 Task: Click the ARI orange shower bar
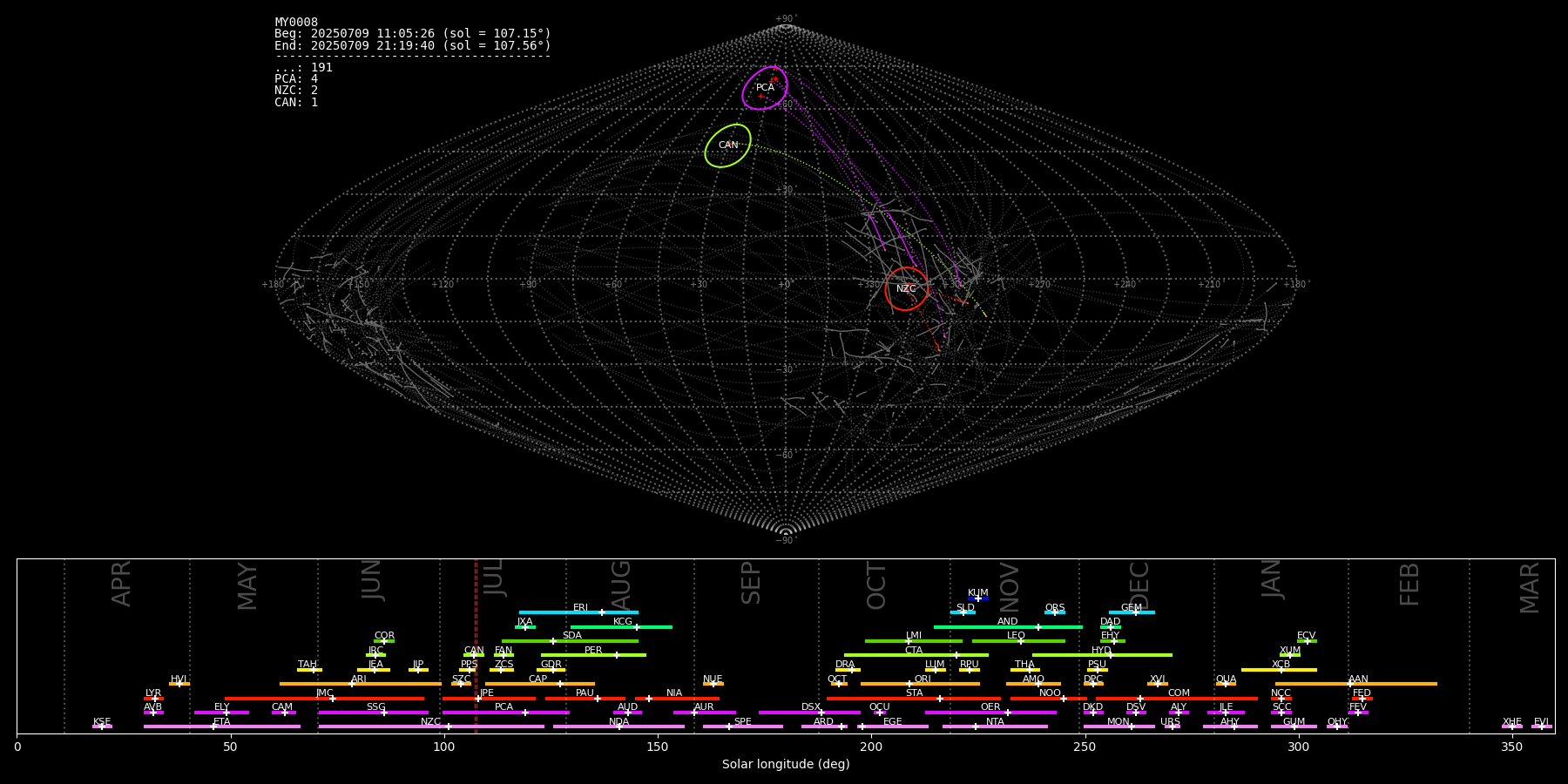(x=361, y=684)
